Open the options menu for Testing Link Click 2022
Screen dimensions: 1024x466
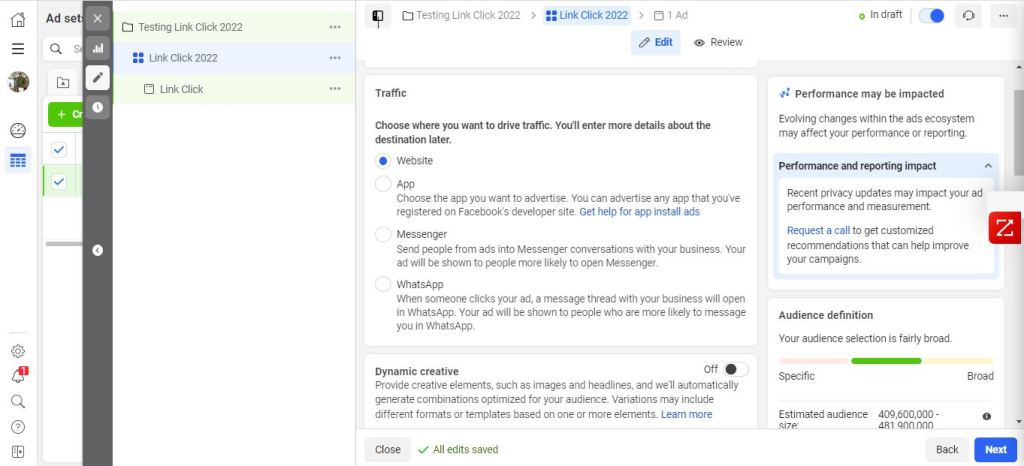tap(335, 27)
